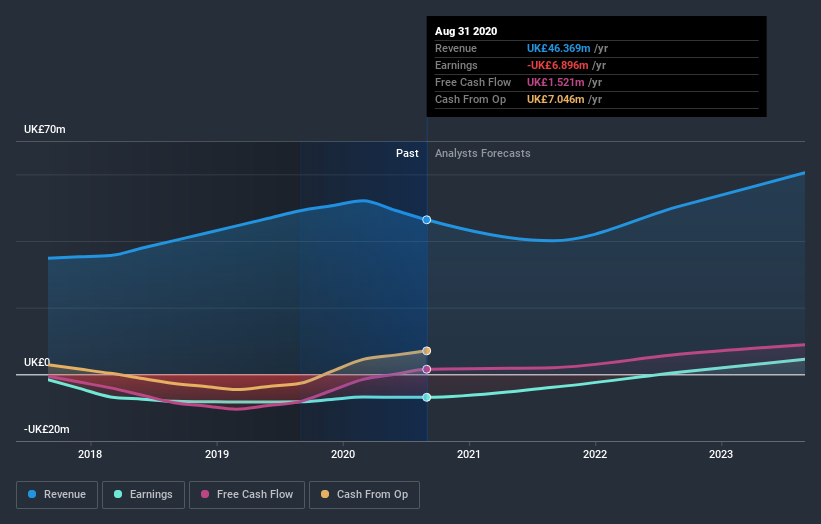
Task: Click the blue Revenue legend color dot
Action: [x=32, y=494]
